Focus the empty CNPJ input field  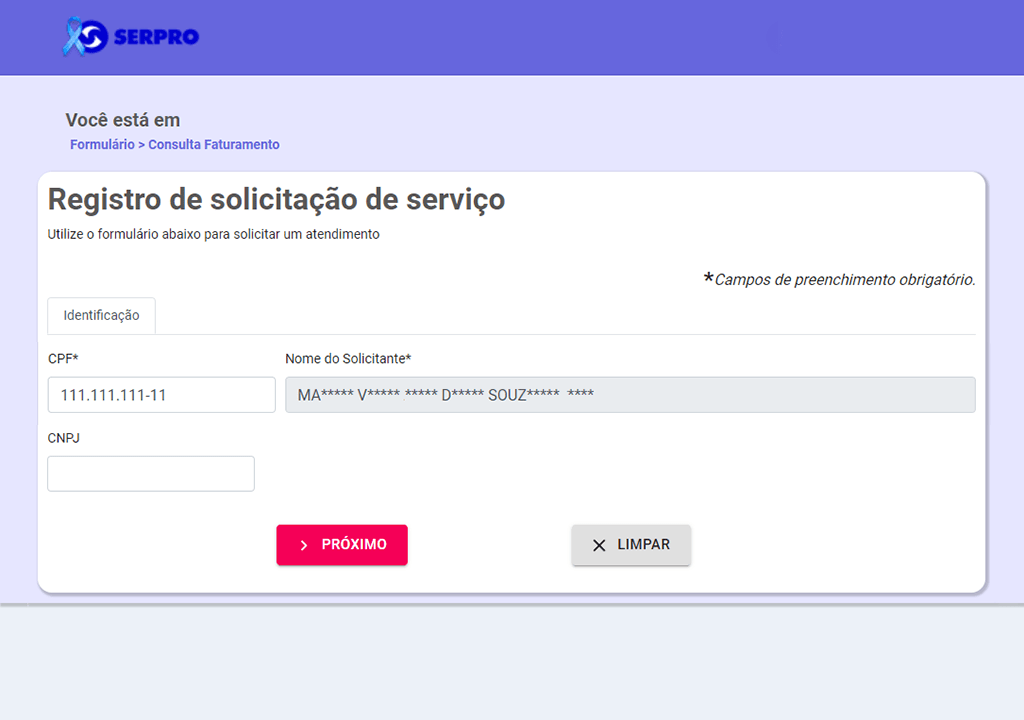tap(151, 474)
